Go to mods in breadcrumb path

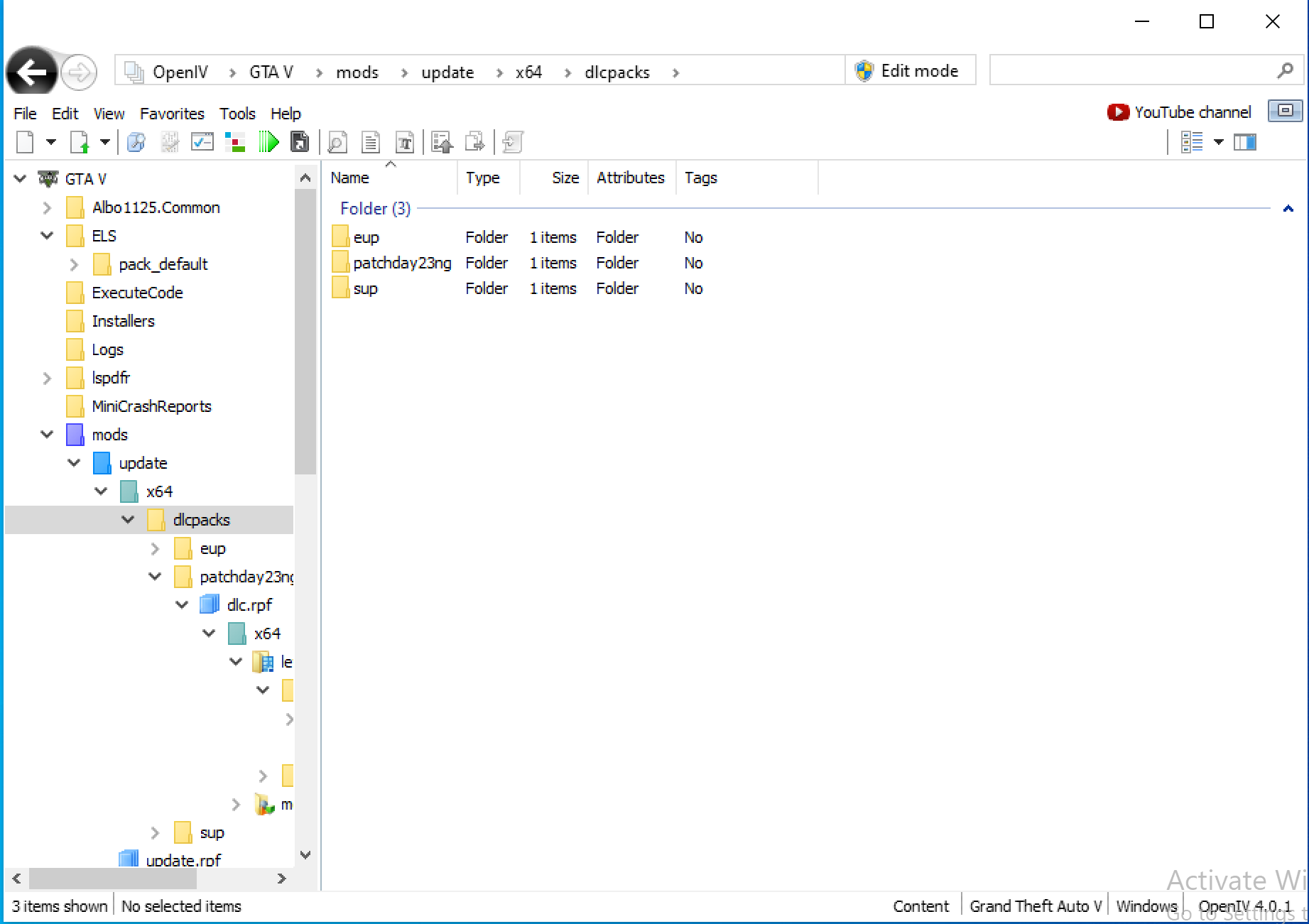[x=357, y=72]
